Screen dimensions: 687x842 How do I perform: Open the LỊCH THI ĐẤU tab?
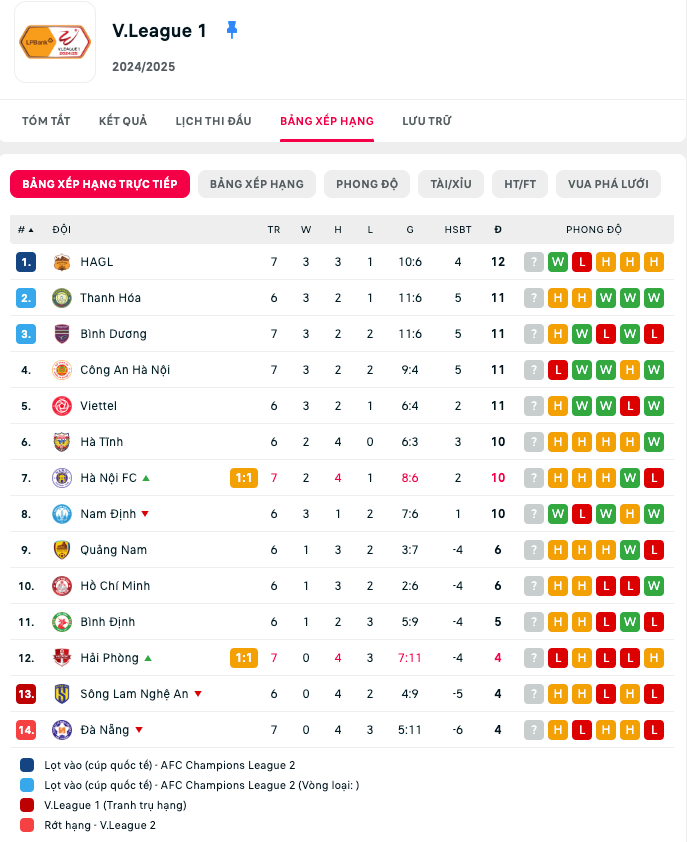213,121
